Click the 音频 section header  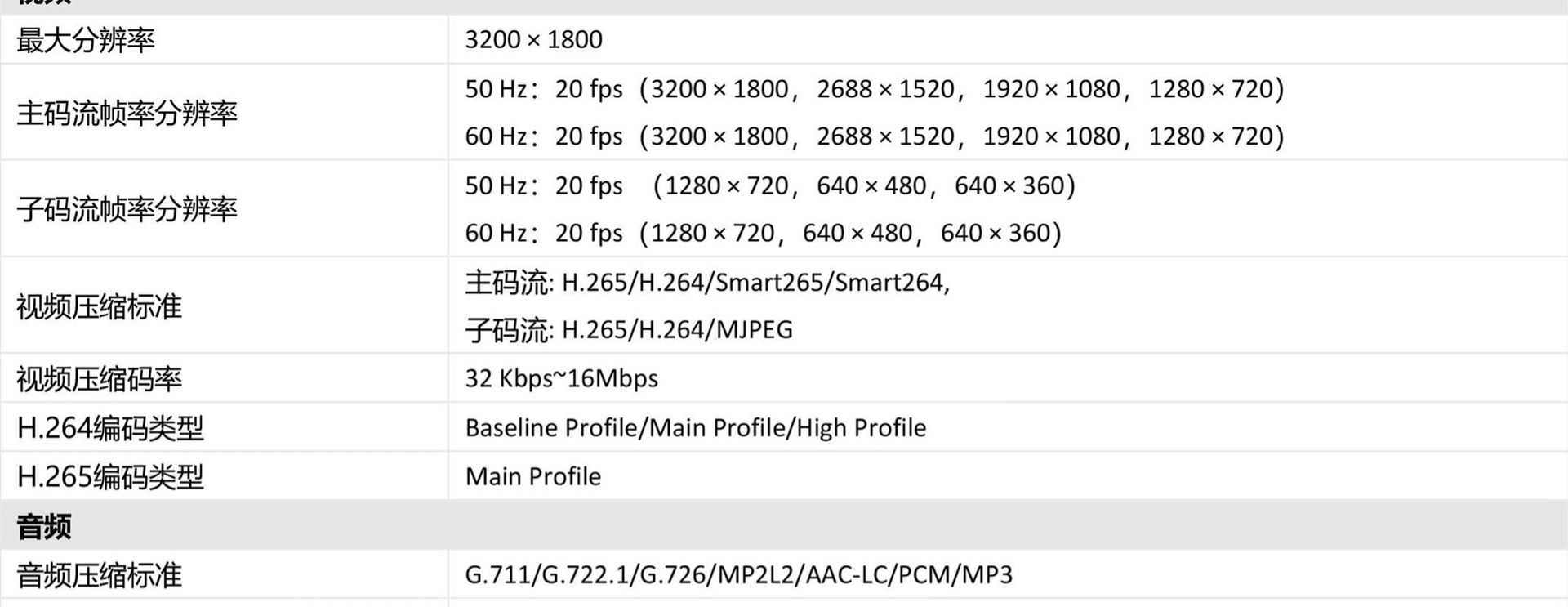(44, 527)
